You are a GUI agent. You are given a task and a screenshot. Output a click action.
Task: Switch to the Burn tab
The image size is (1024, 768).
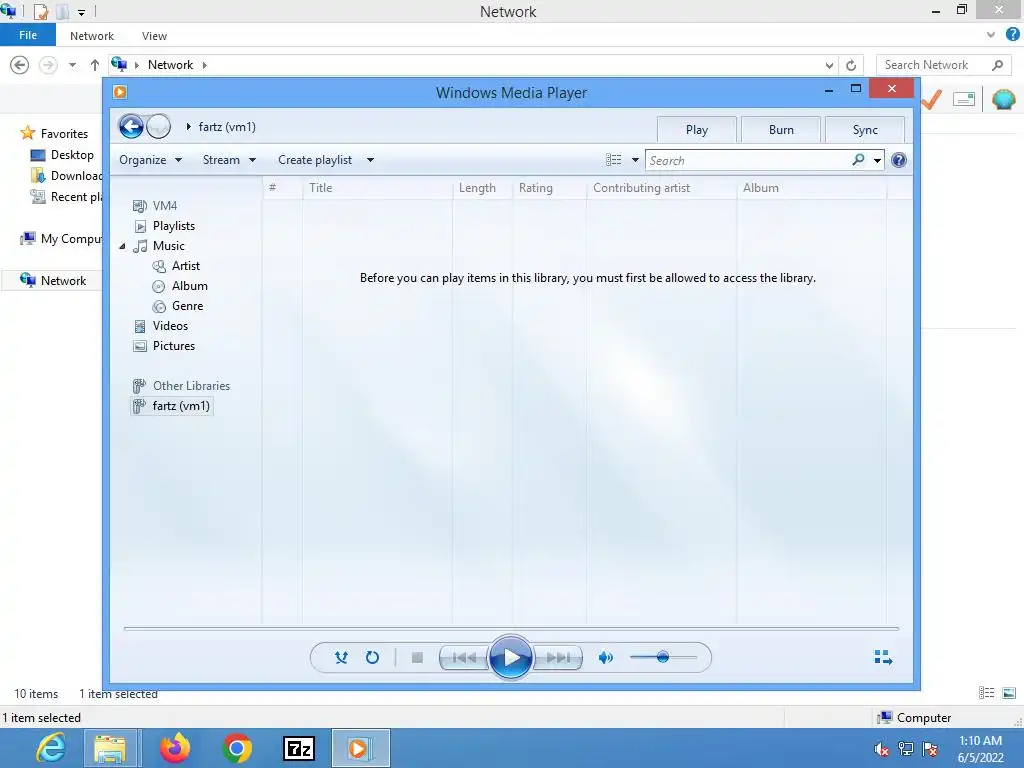(781, 130)
